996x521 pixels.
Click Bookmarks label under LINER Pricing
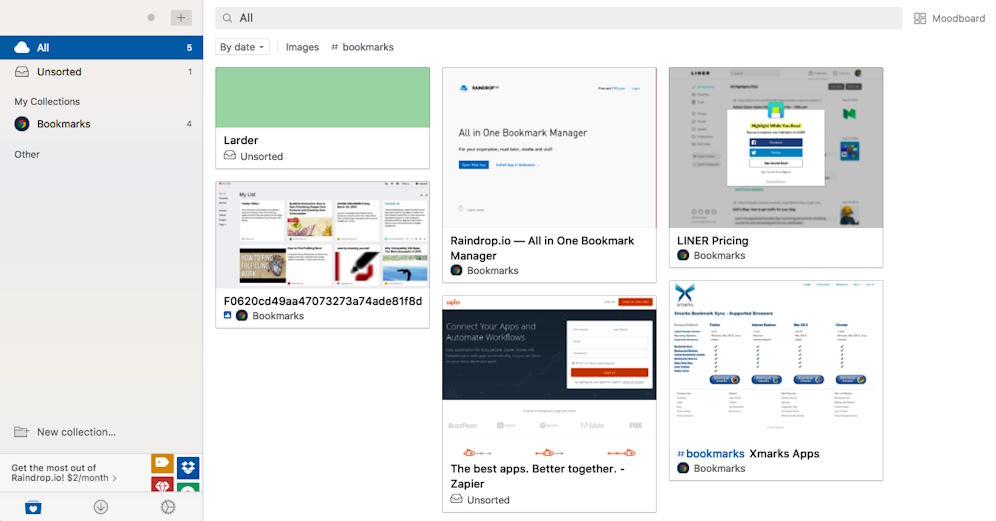pyautogui.click(x=720, y=255)
